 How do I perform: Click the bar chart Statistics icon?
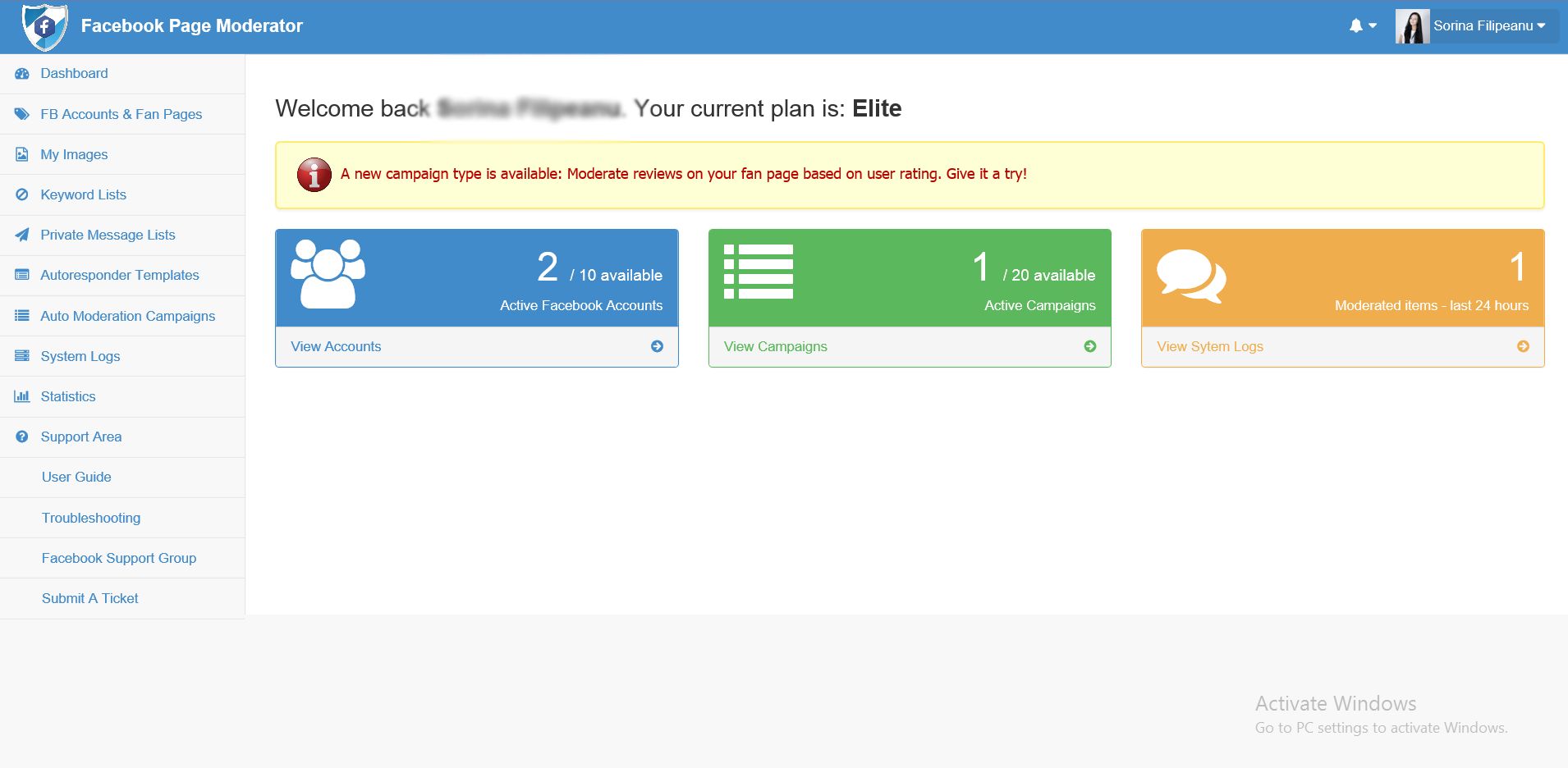pyautogui.click(x=22, y=396)
